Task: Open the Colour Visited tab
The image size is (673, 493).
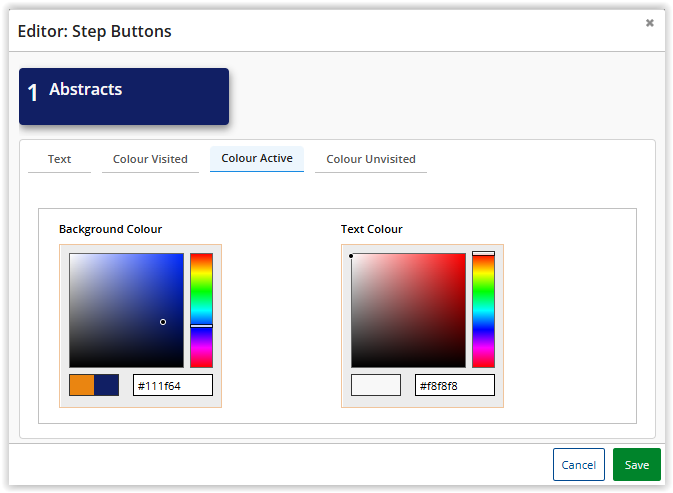Action: point(150,159)
